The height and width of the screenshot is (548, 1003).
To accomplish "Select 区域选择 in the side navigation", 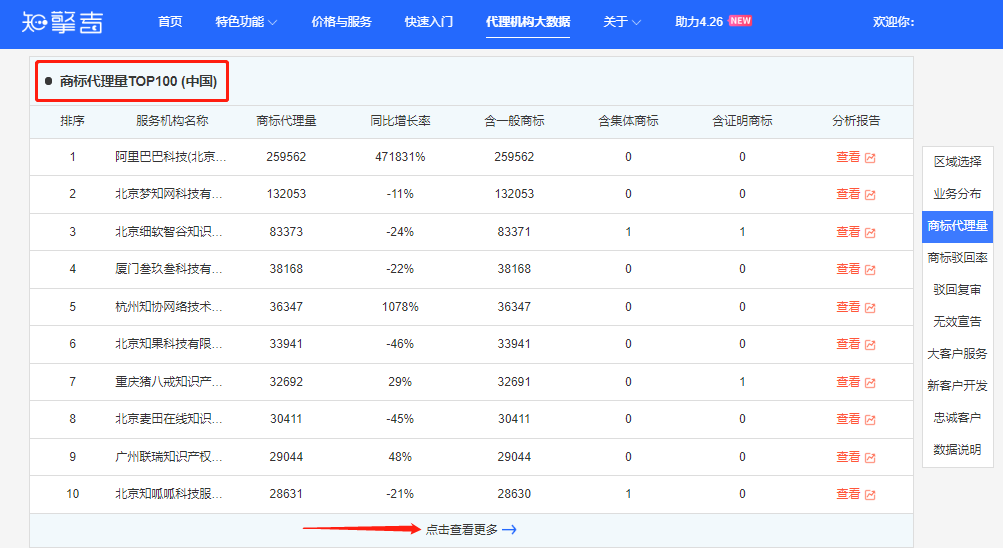I will click(x=957, y=162).
